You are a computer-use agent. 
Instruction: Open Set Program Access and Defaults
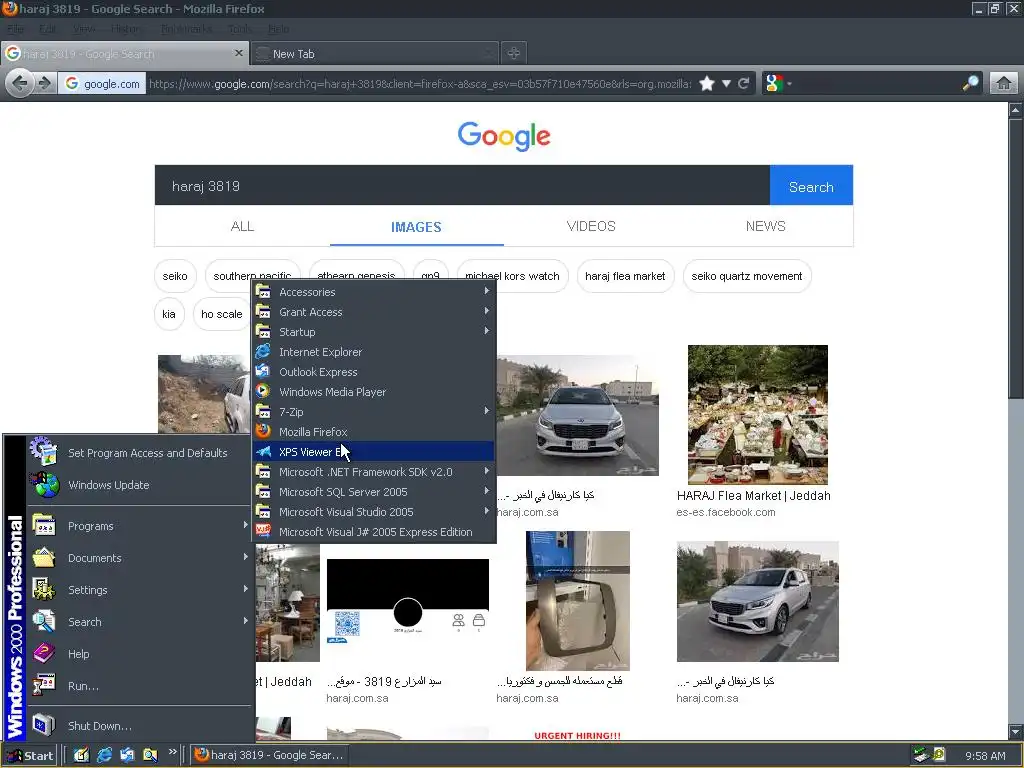point(138,453)
